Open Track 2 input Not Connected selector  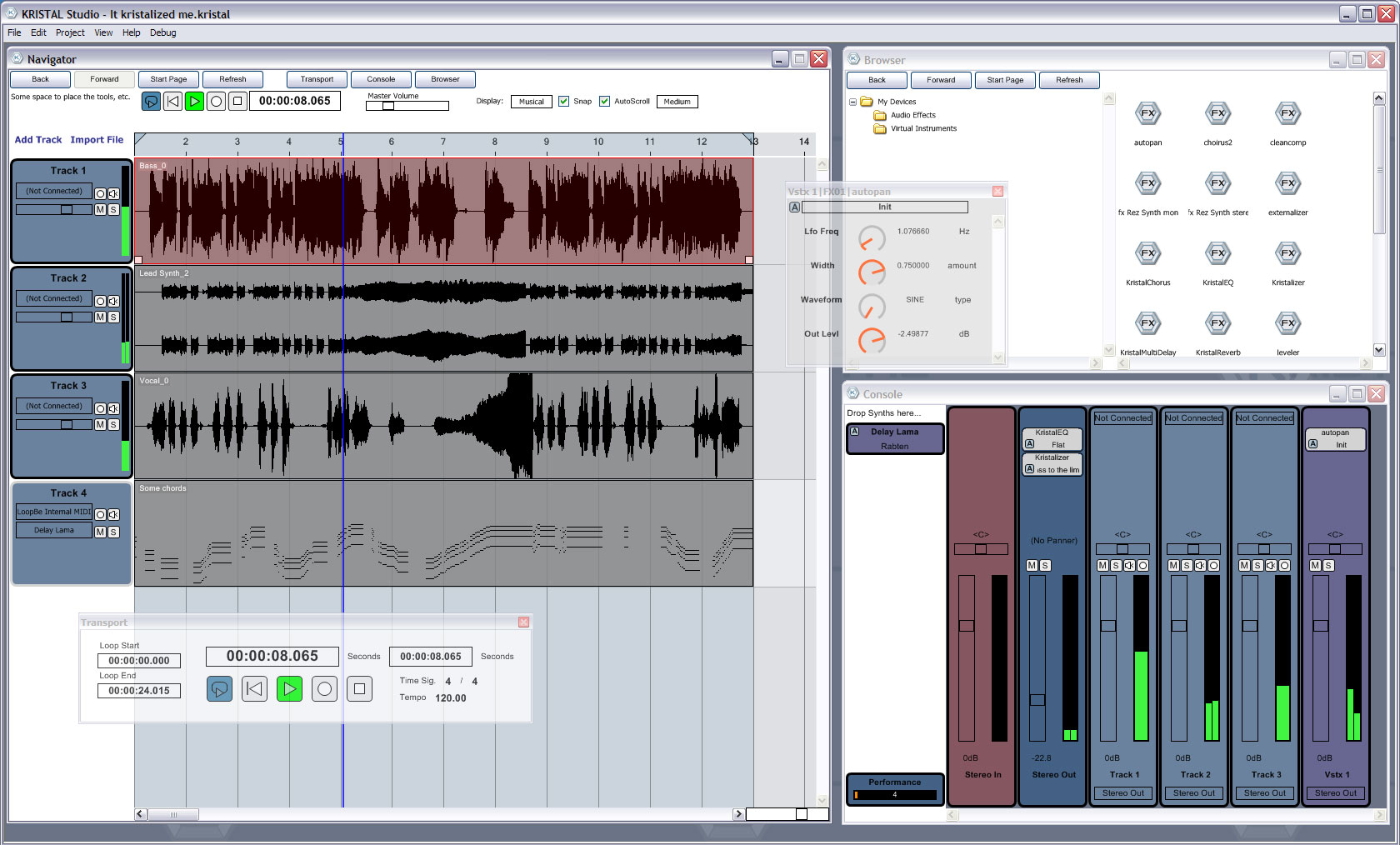[54, 298]
